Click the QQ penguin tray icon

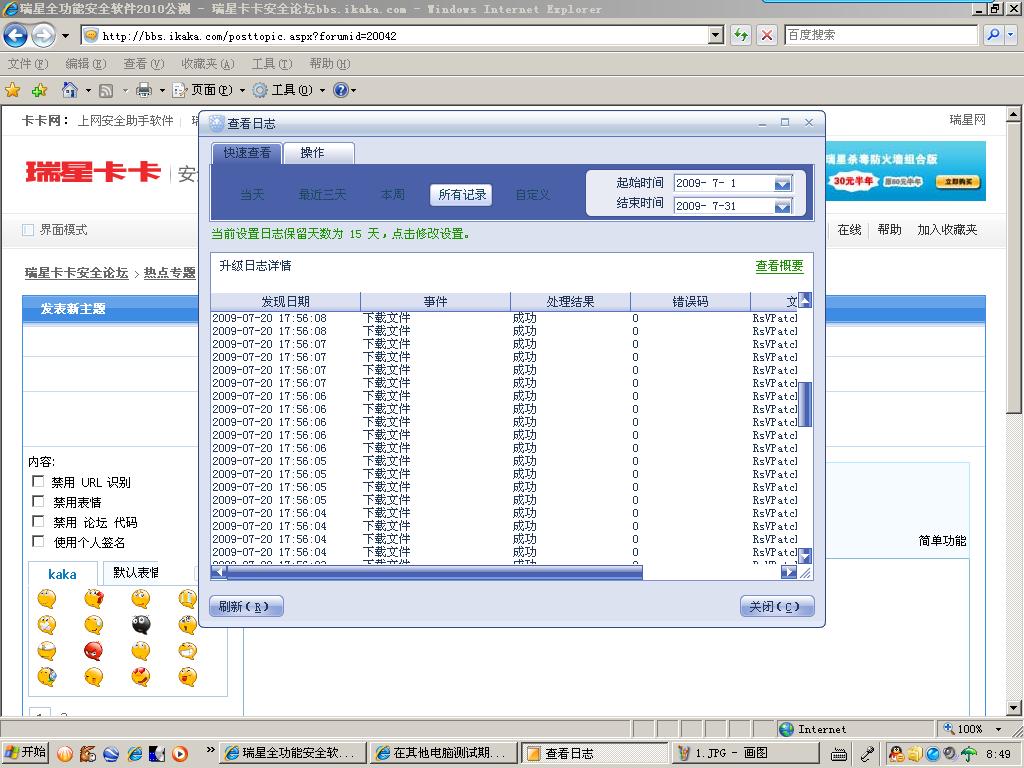click(897, 754)
